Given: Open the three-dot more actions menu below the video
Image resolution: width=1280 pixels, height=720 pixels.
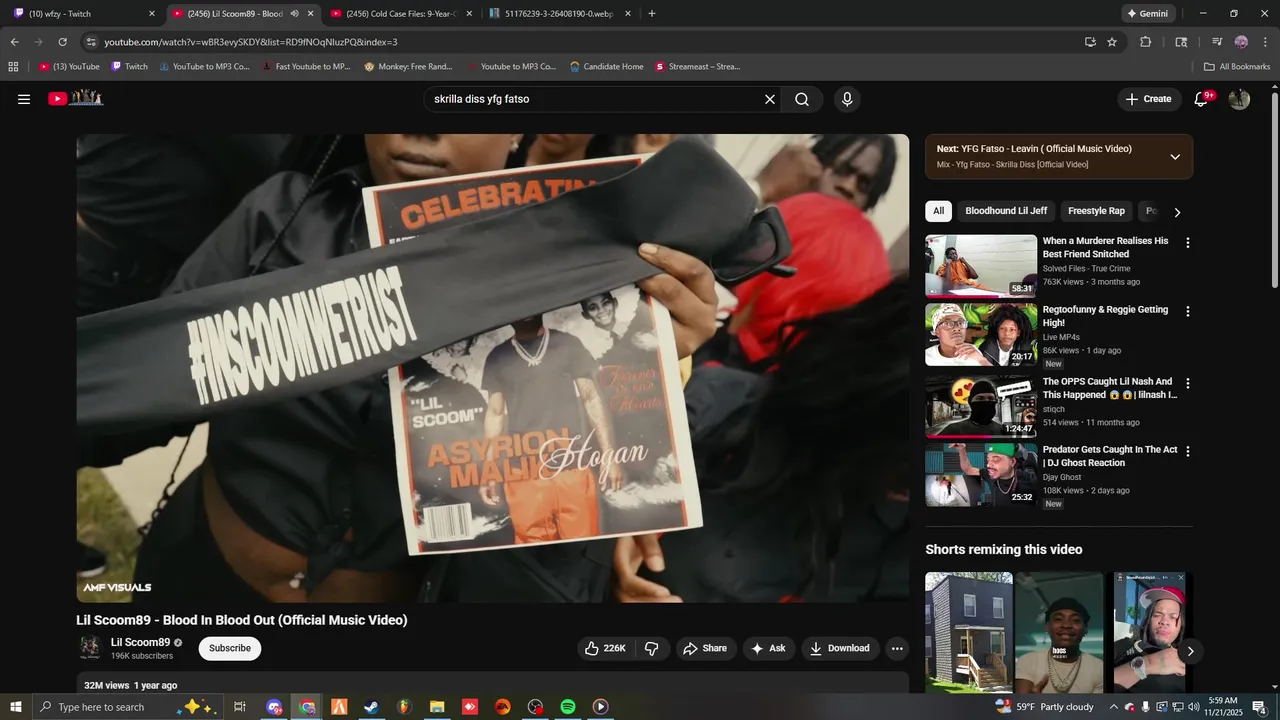Looking at the screenshot, I should click(x=897, y=648).
